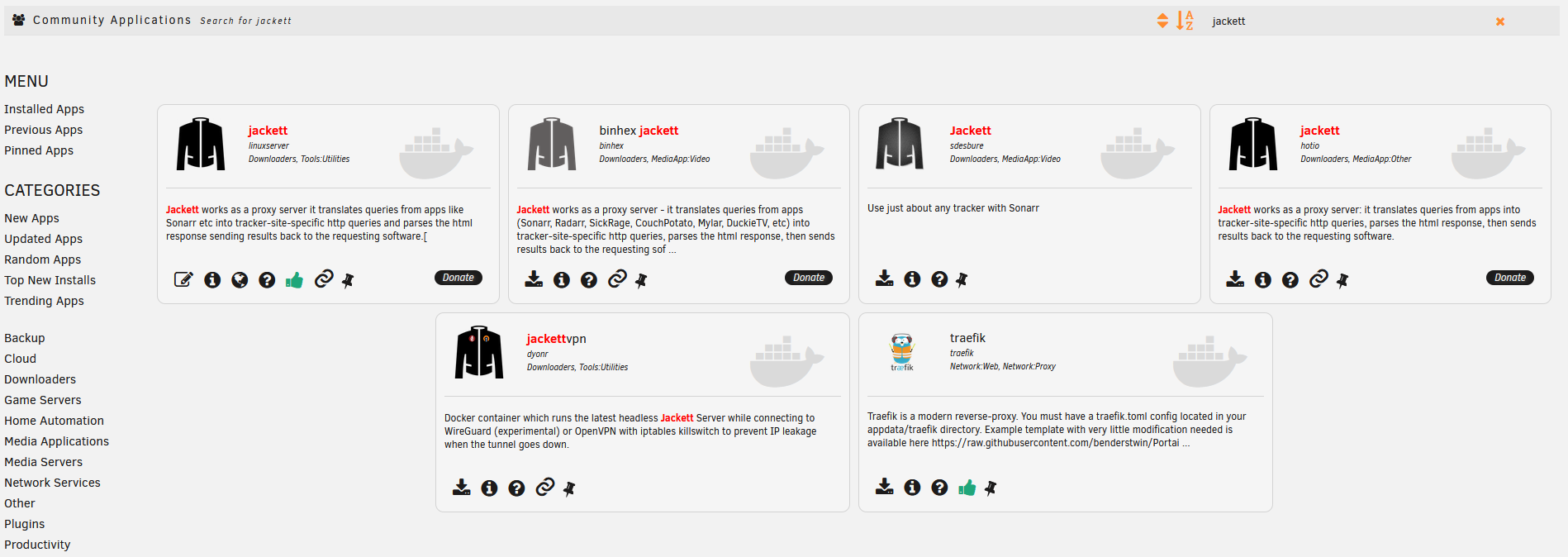Open the Plugins category
Viewport: 1568px width, 557px height.
25,524
